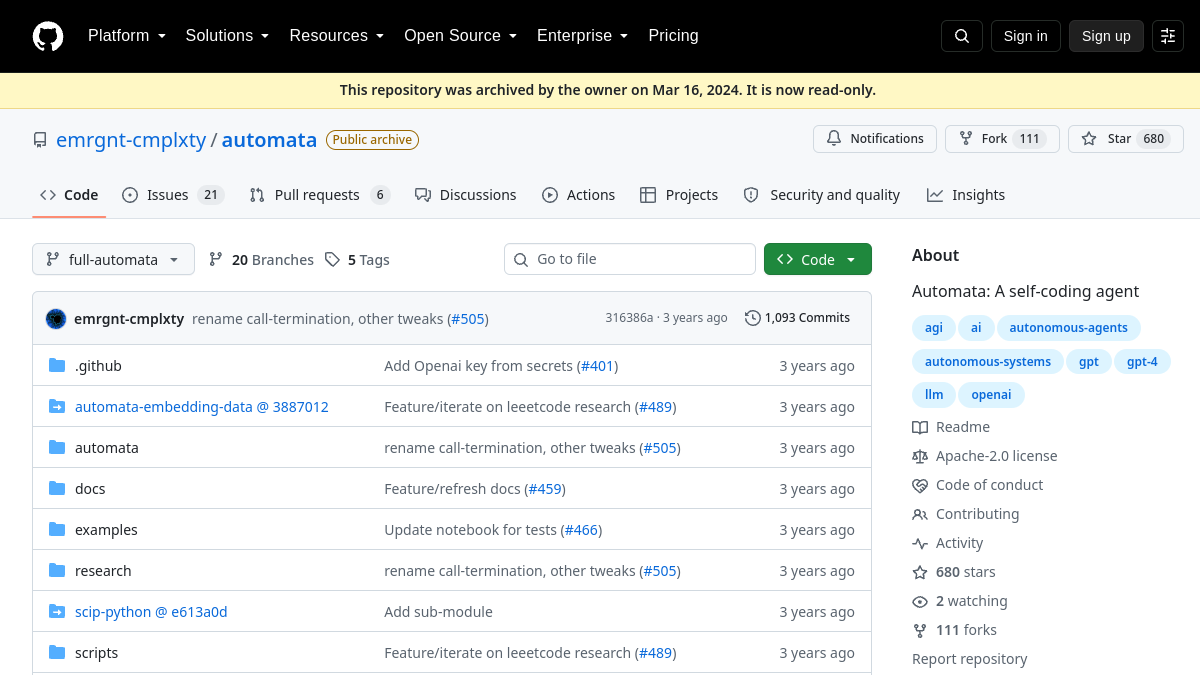
Task: View the 20 Branches link
Action: 261,260
